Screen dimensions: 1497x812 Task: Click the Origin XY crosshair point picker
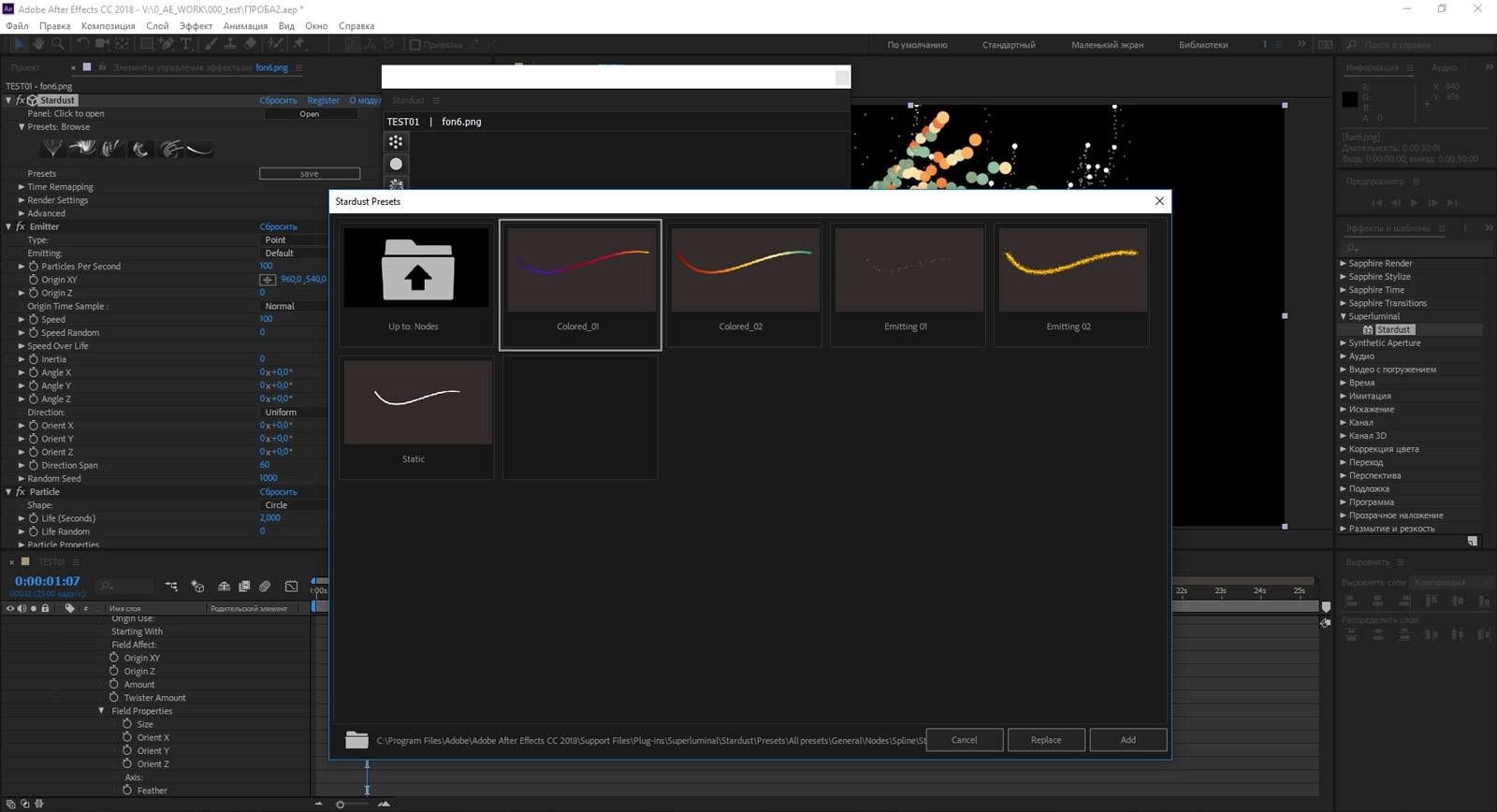tap(268, 280)
